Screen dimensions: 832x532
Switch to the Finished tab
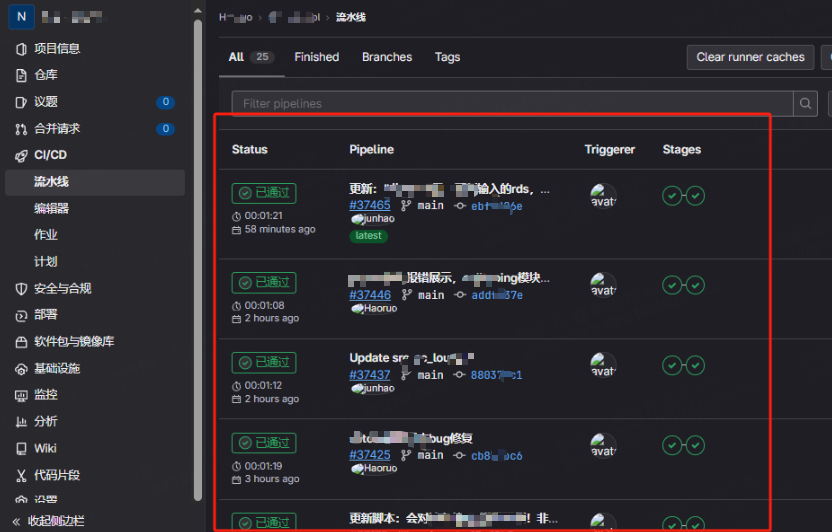(317, 57)
